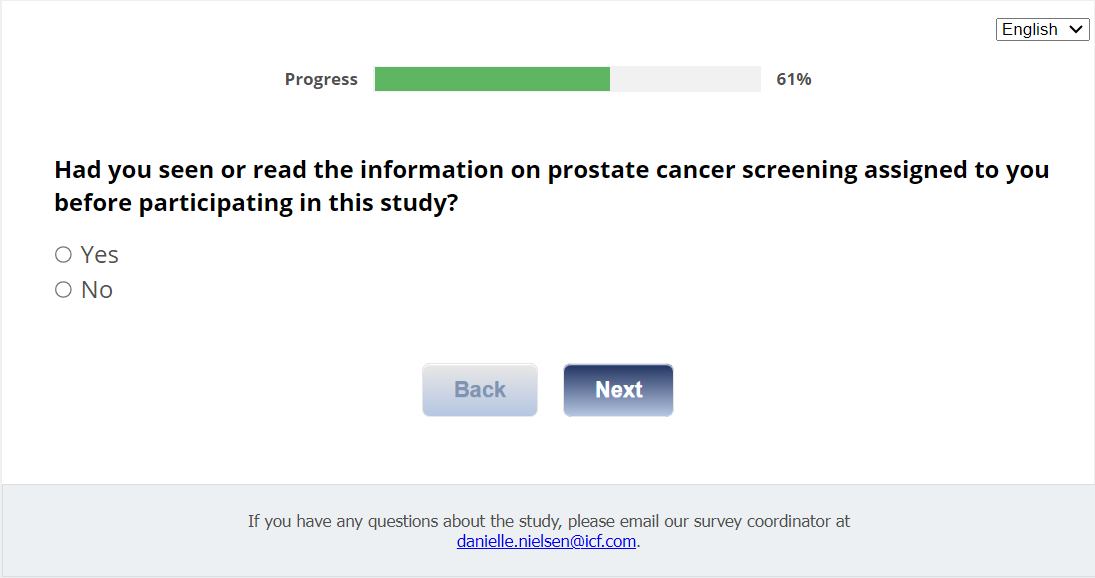Image resolution: width=1095 pixels, height=578 pixels.
Task: Click the word "English" in the language selector
Action: [1029, 30]
